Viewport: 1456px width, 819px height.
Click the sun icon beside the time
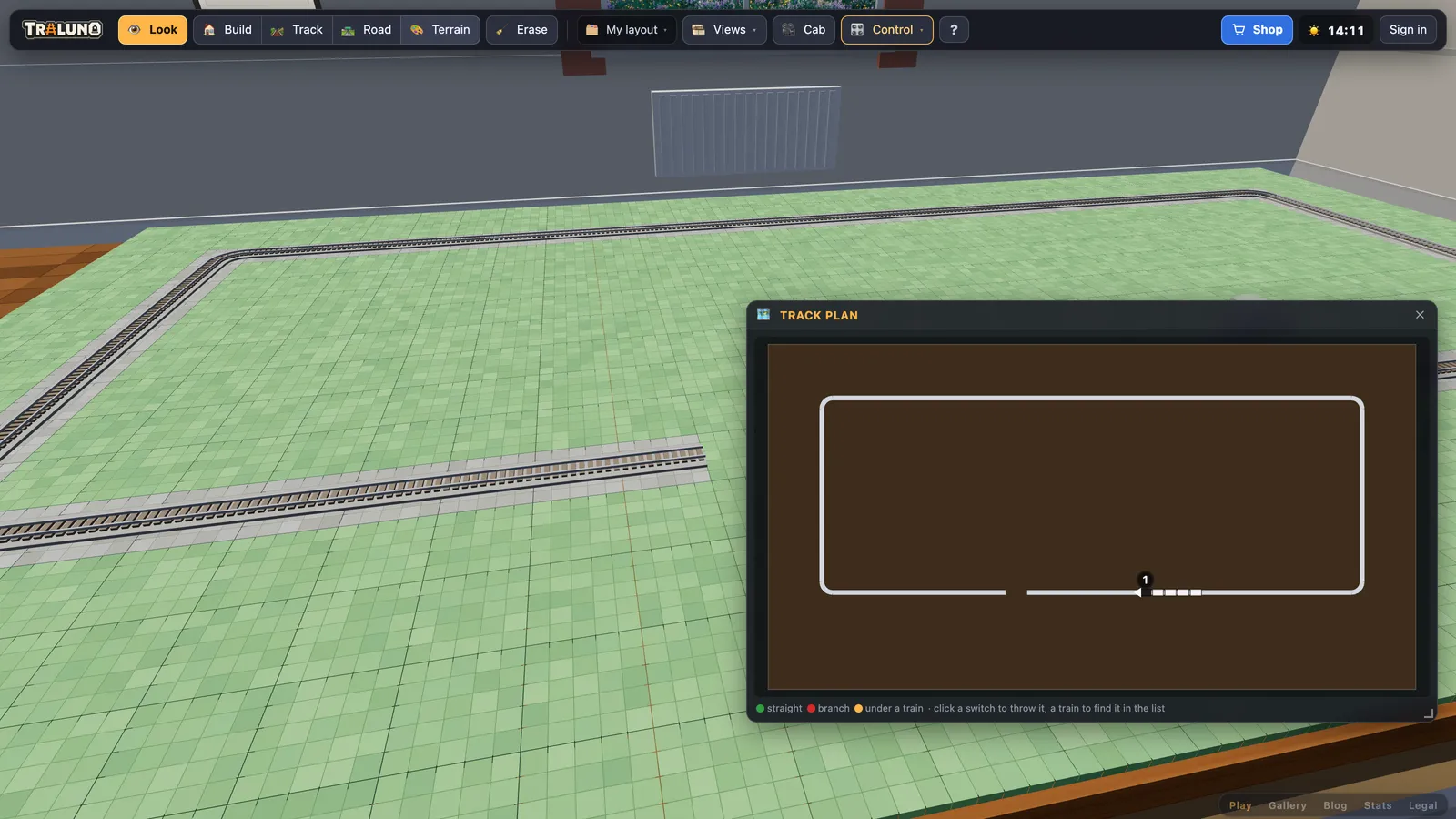point(1314,31)
